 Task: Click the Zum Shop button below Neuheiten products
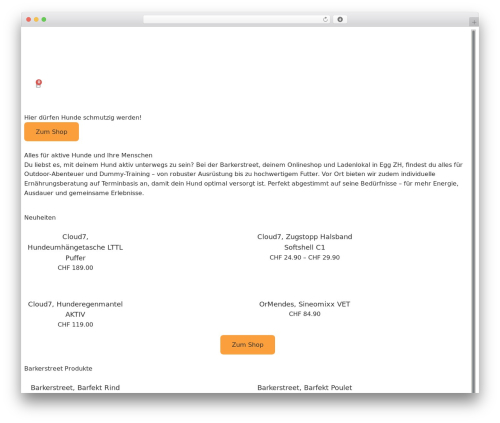tap(248, 345)
